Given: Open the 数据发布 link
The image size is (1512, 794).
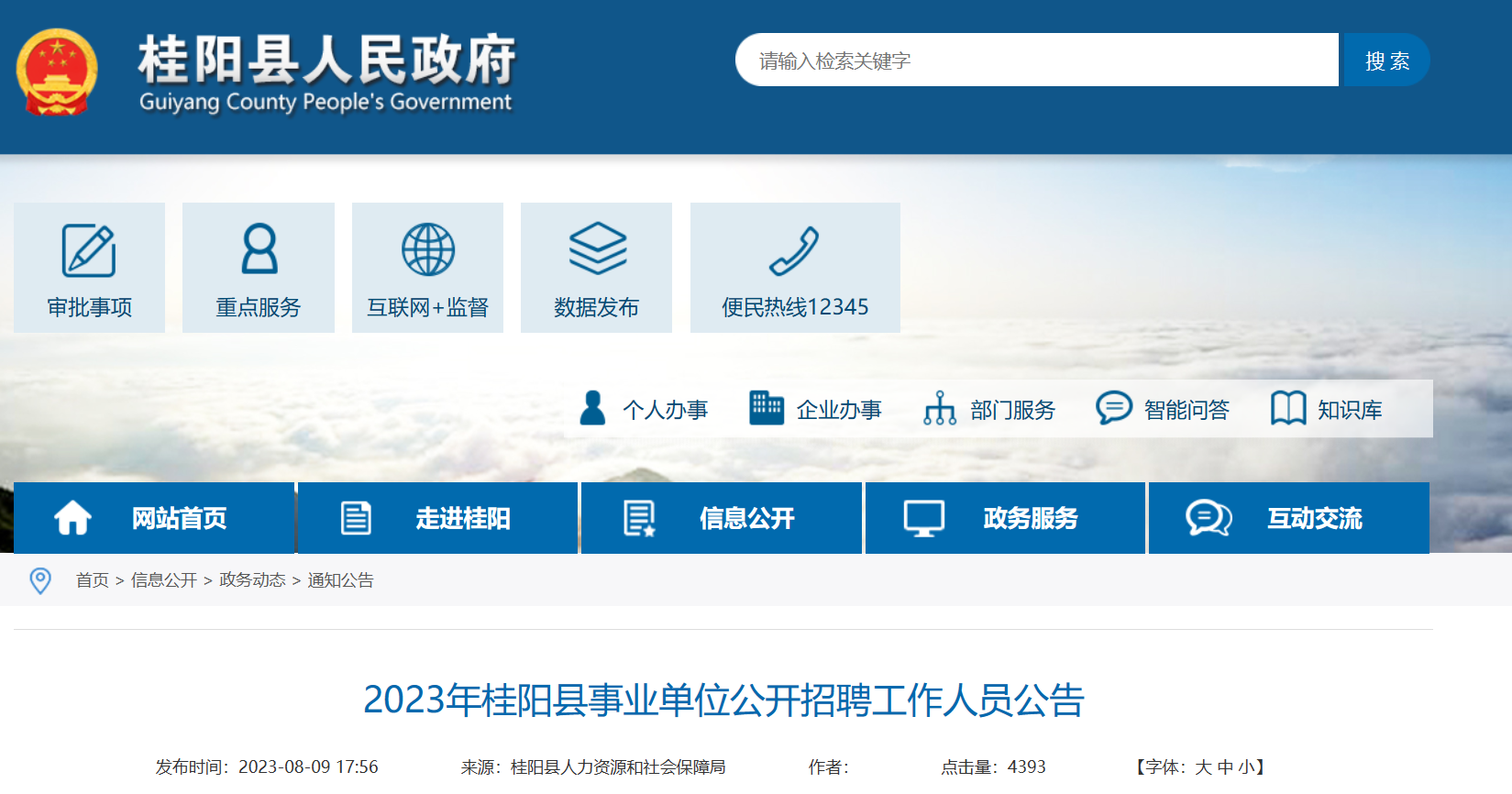Looking at the screenshot, I should pyautogui.click(x=597, y=268).
